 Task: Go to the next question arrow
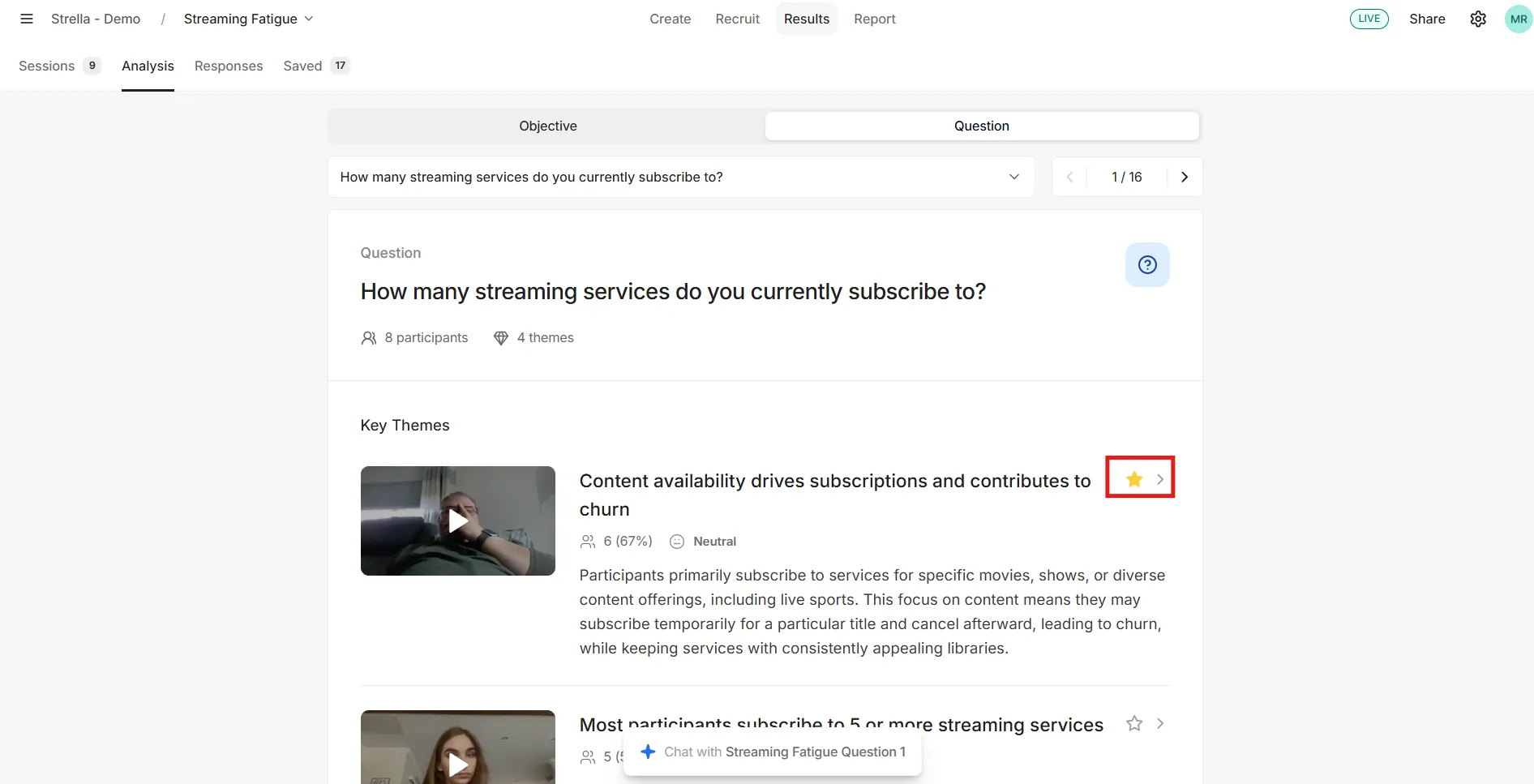click(x=1185, y=177)
